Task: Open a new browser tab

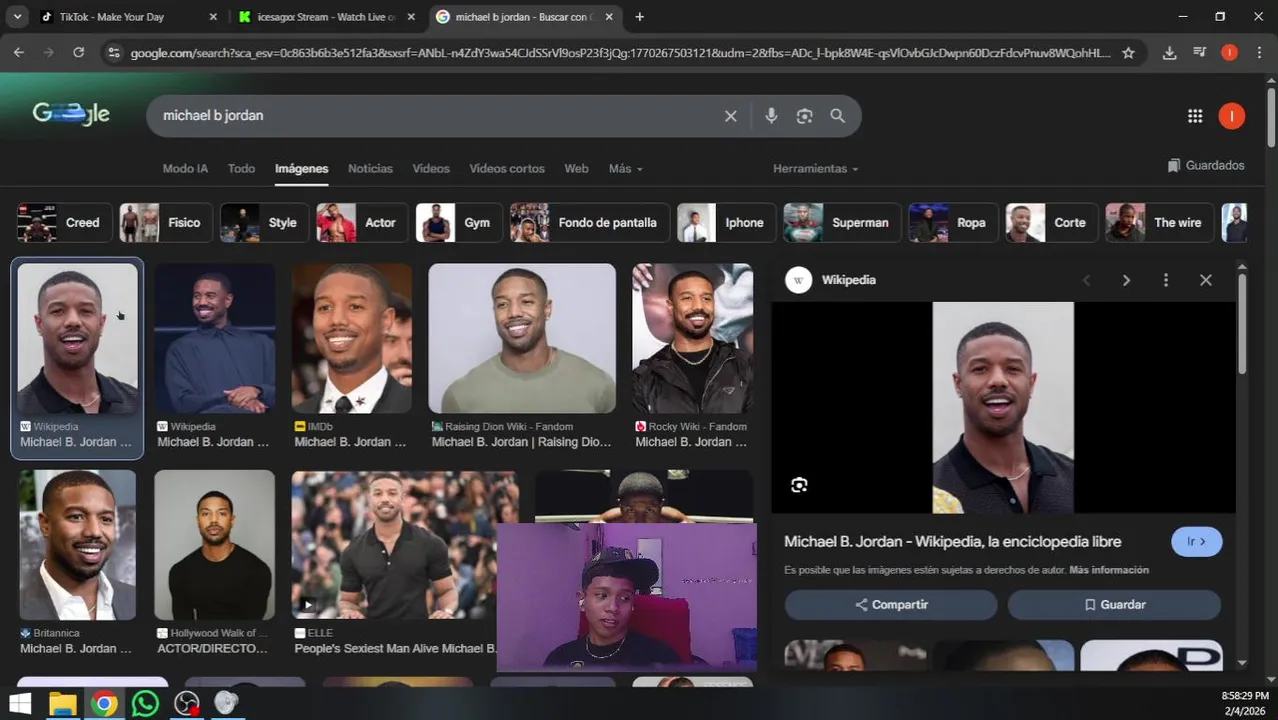Action: [639, 17]
